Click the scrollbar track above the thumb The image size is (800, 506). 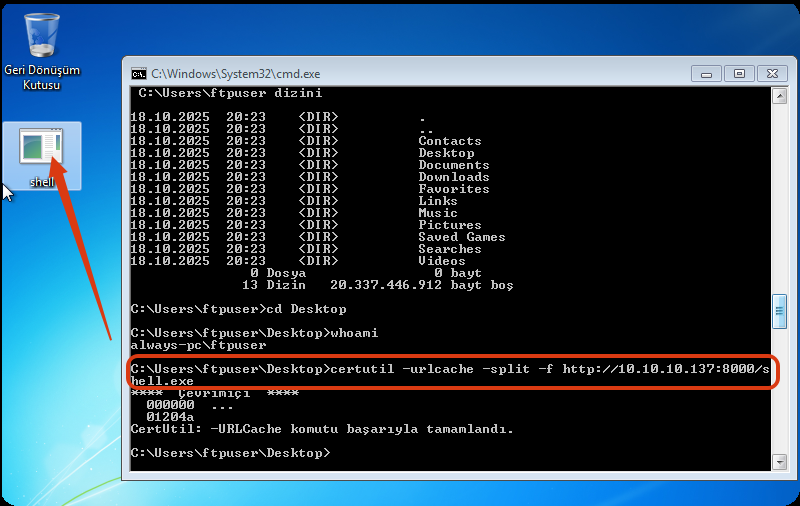point(780,200)
